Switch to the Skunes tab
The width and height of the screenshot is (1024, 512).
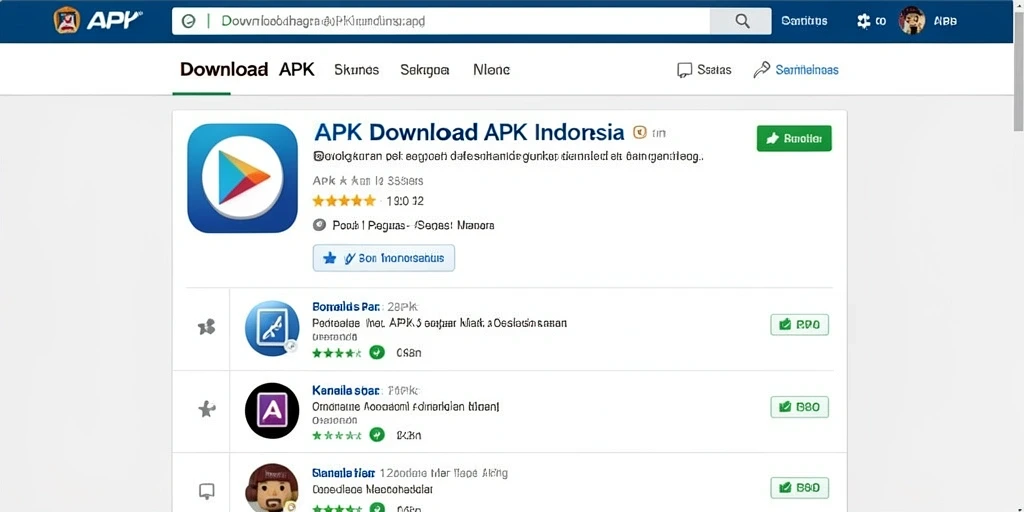(x=357, y=69)
